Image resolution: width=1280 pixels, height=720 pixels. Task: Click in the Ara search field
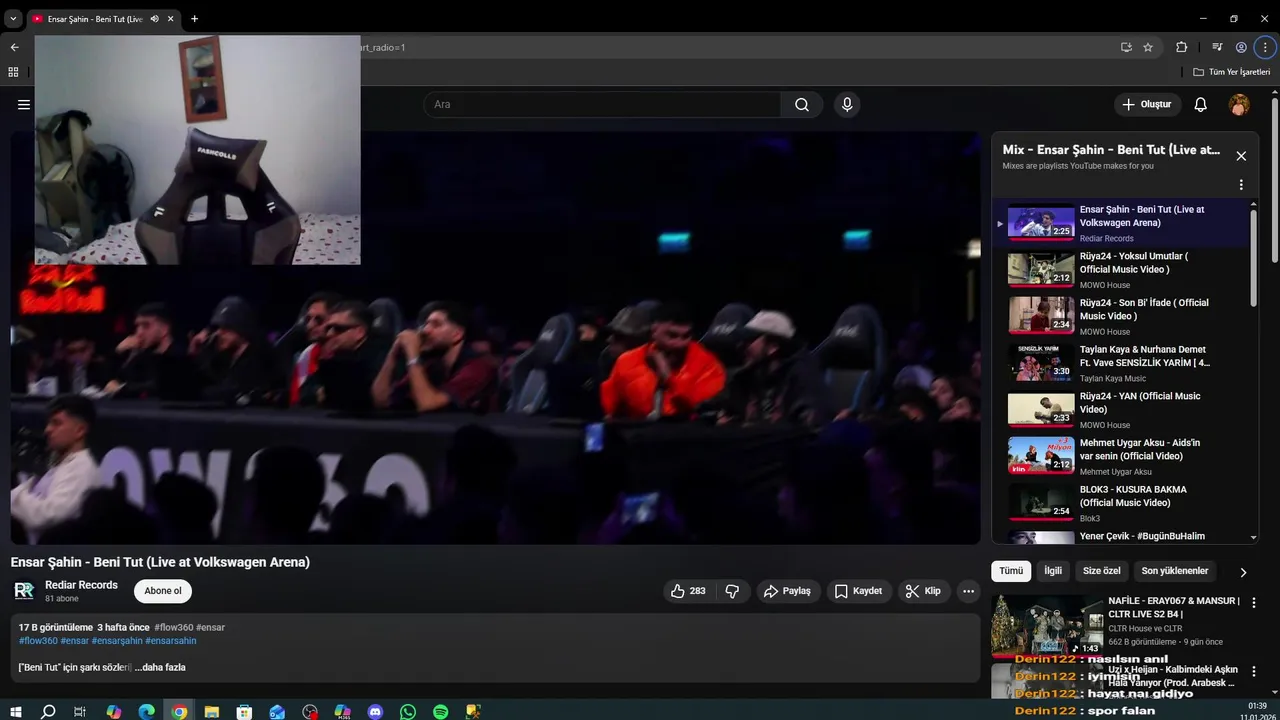point(603,104)
